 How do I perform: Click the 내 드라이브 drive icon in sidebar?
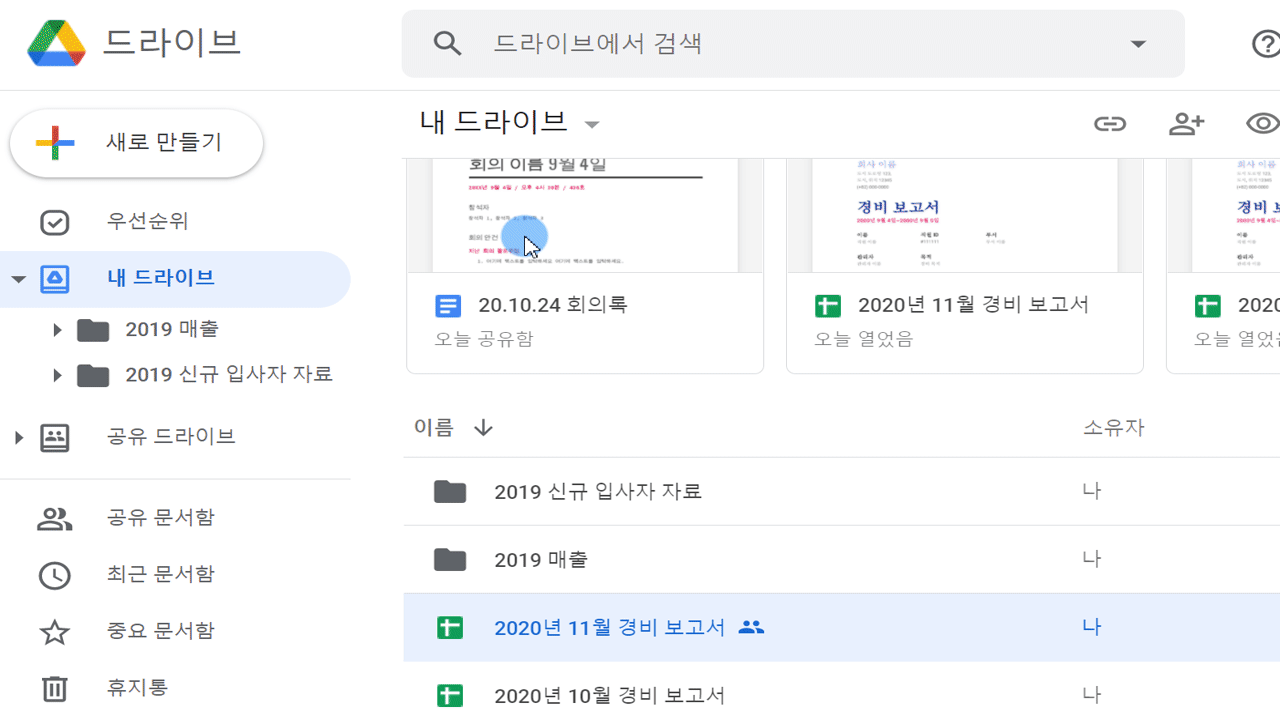pyautogui.click(x=54, y=279)
